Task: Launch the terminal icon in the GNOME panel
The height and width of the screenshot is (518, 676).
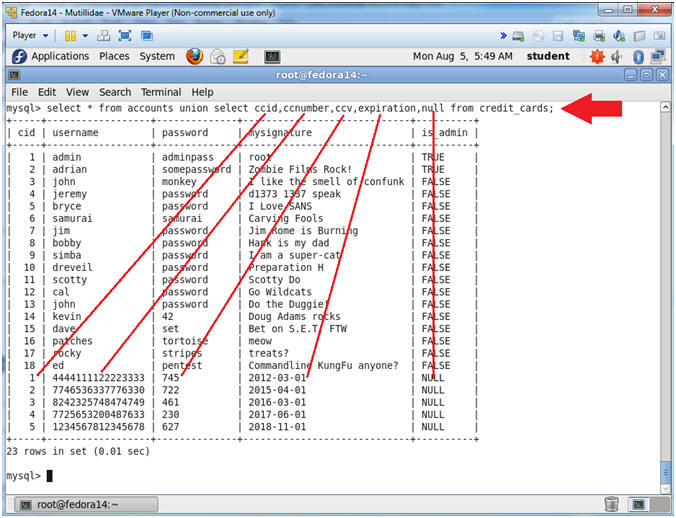Action: (272, 56)
